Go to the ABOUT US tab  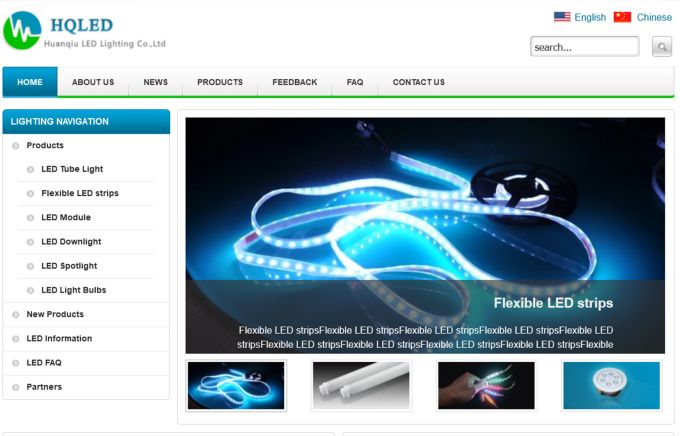[93, 82]
